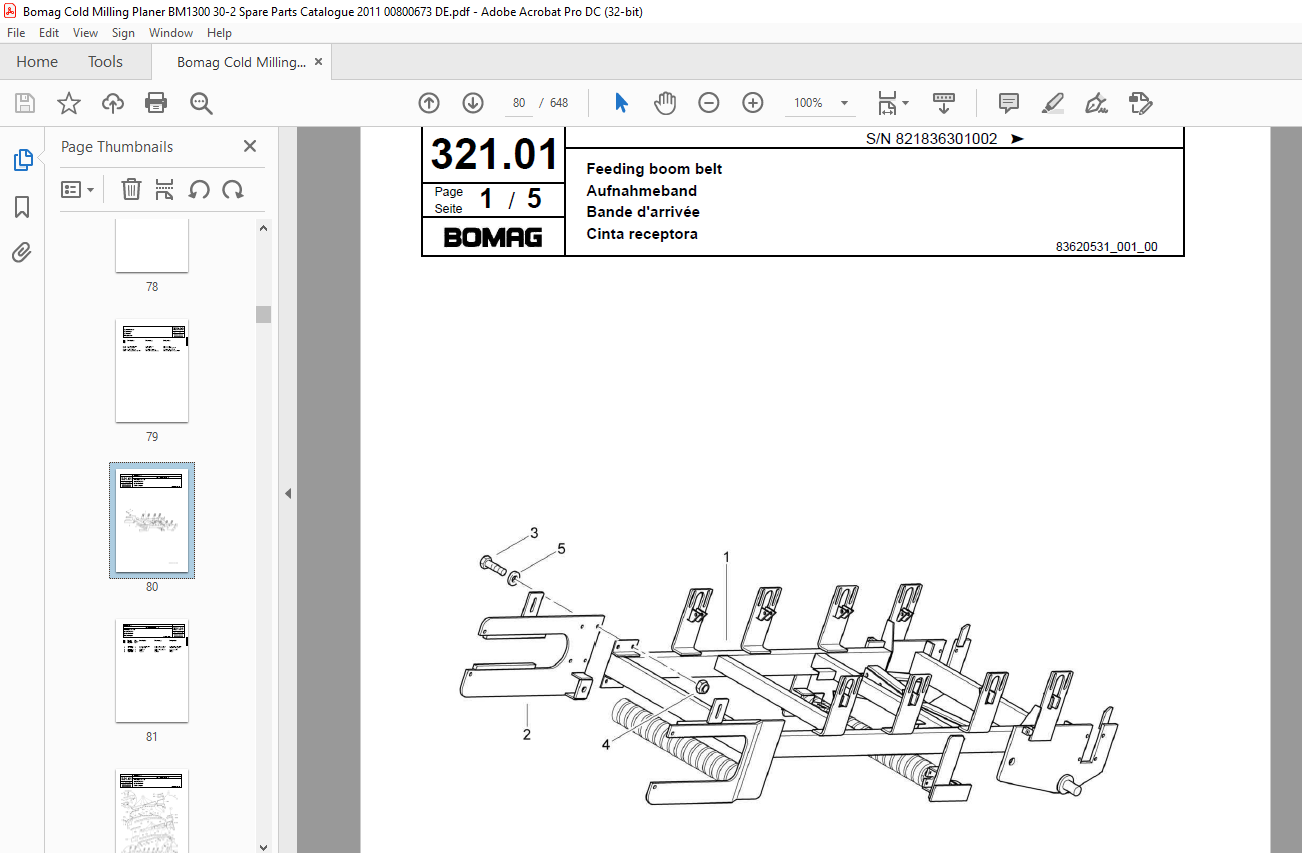Select the Bomag Cold Milling document tab

[x=241, y=62]
